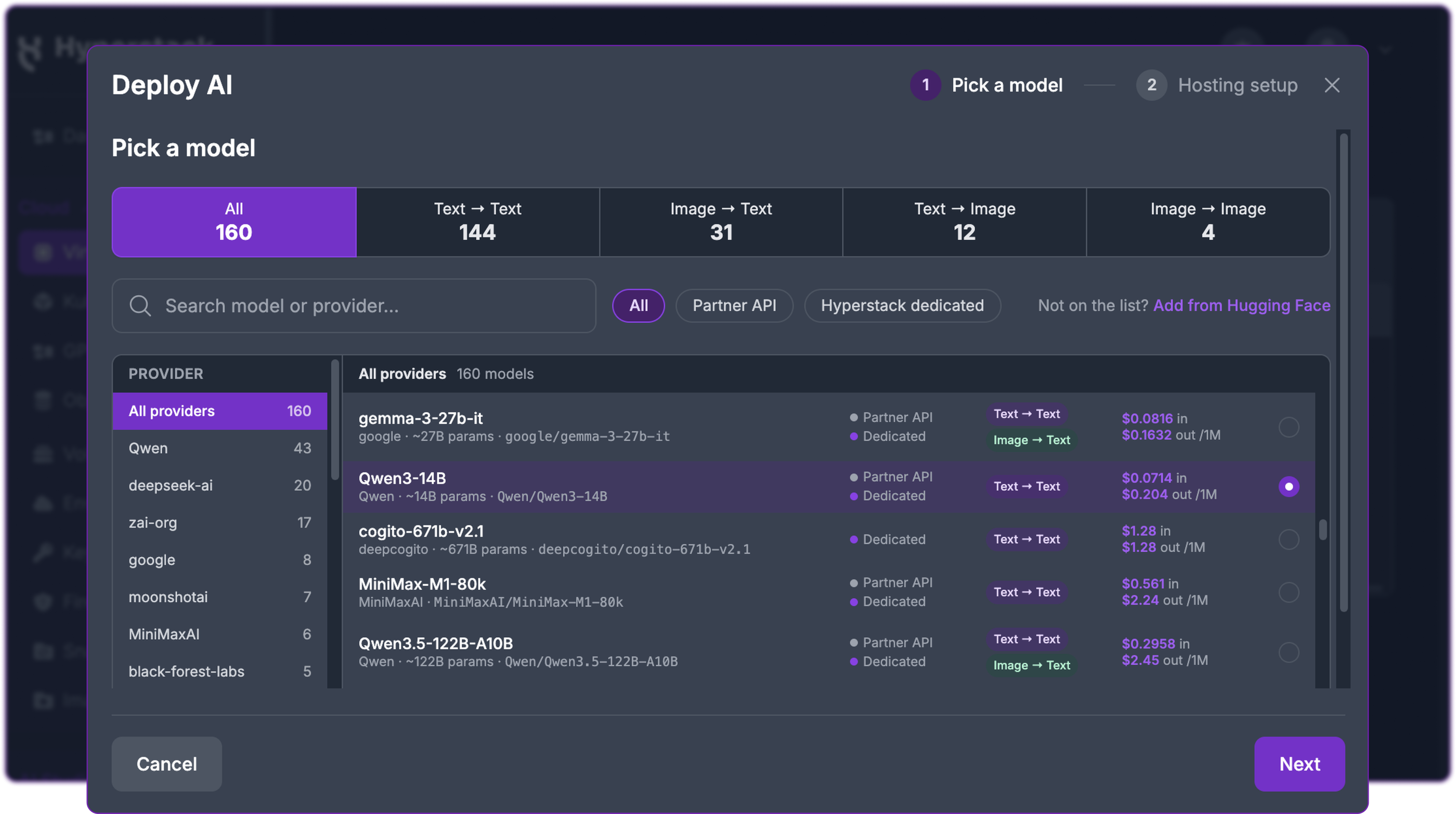Click the cogito-671b-v2.1 model name
Screen dimensions: 1456x814
pyautogui.click(x=421, y=531)
